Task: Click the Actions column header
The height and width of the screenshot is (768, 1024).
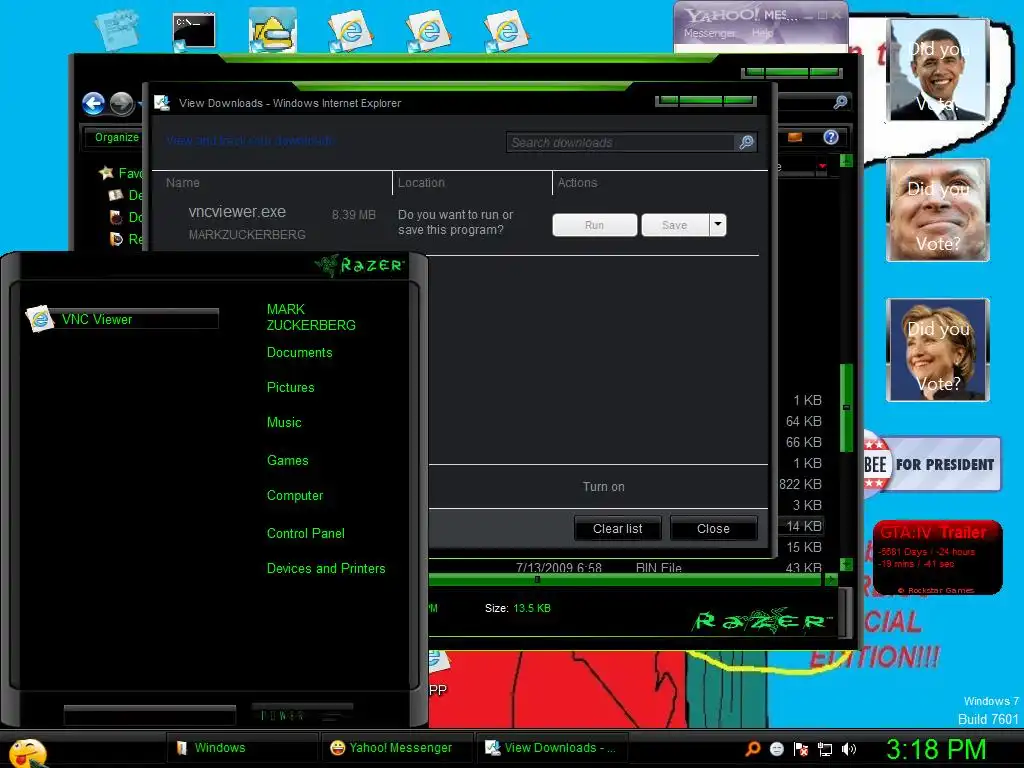Action: click(x=577, y=183)
